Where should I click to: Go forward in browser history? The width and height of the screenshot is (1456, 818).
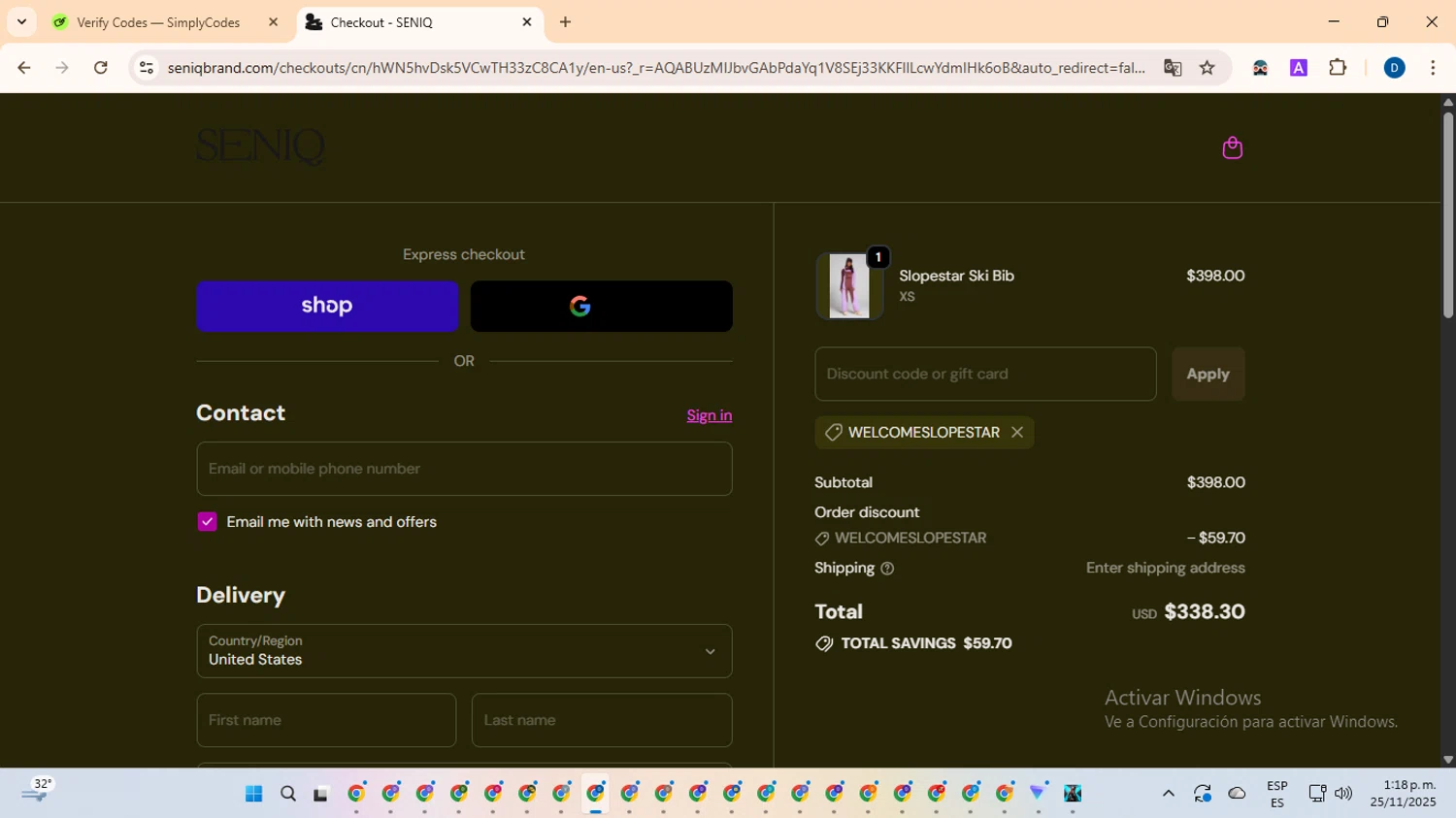click(x=62, y=68)
